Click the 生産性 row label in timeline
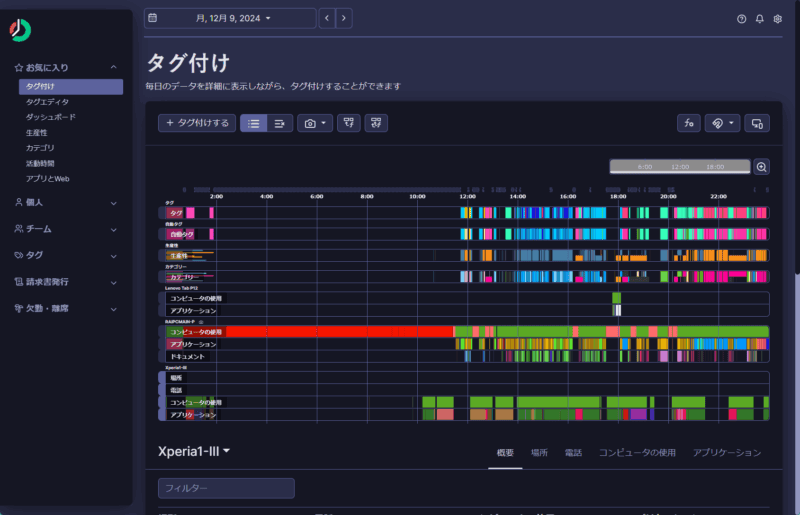 (x=178, y=256)
